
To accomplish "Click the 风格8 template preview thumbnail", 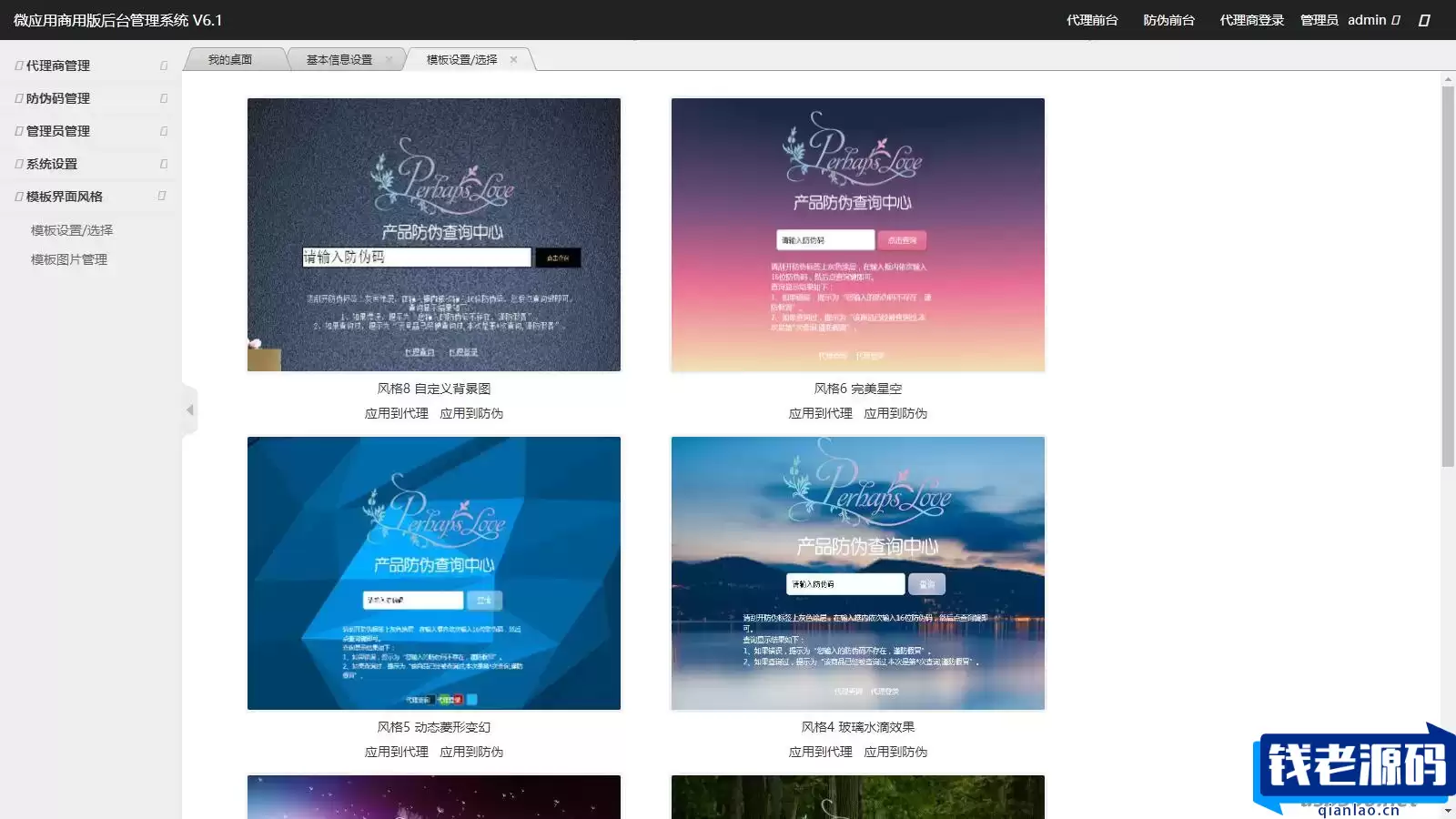I will [x=434, y=235].
